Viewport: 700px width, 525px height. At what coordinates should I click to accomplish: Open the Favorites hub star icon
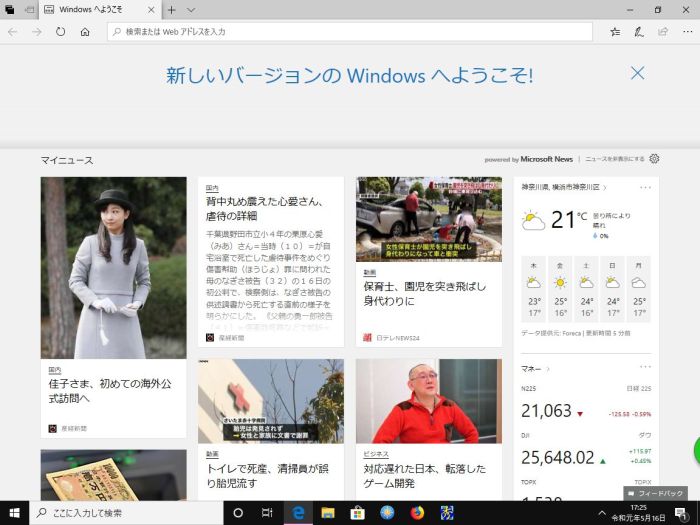(x=615, y=32)
